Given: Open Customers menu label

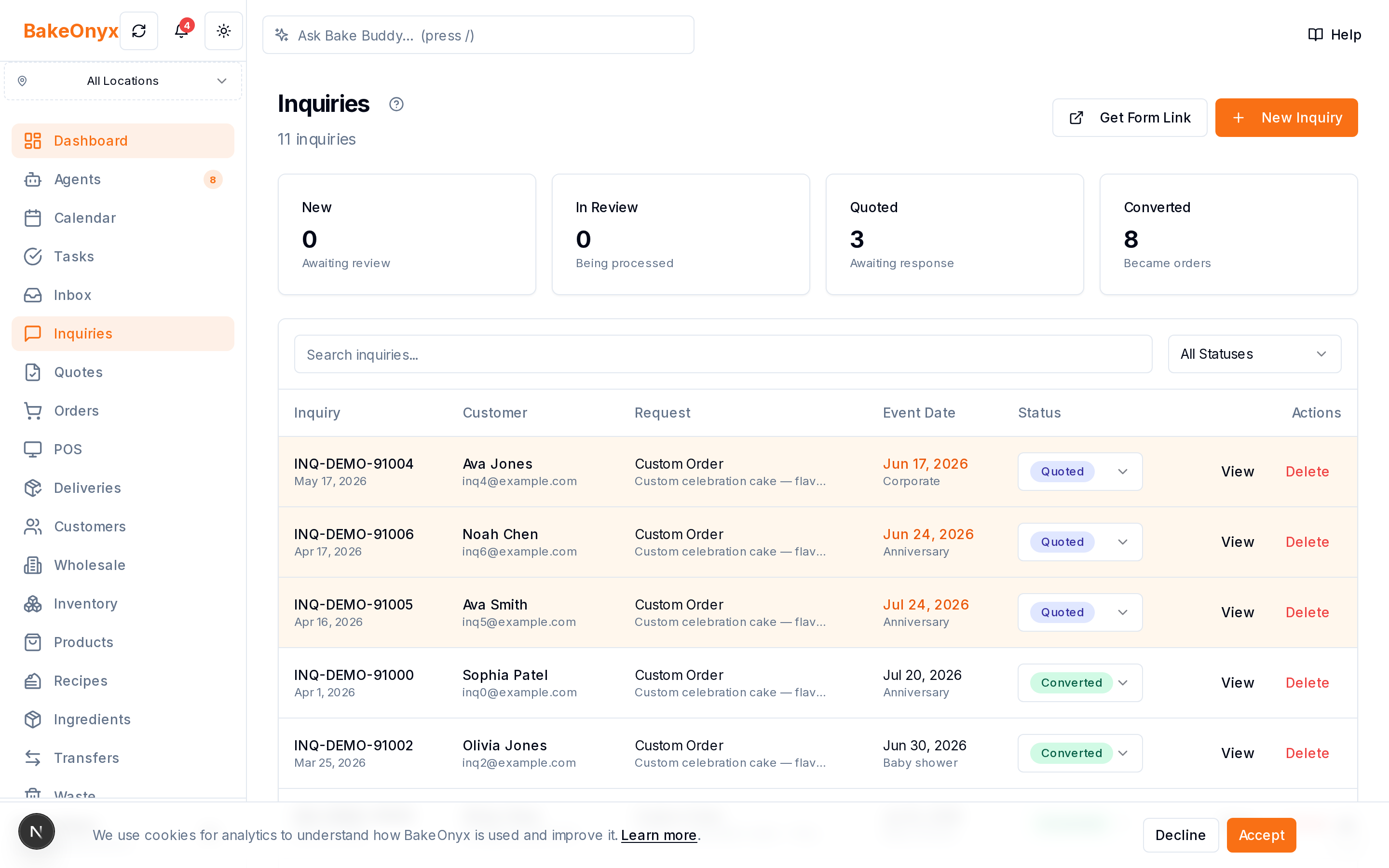Looking at the screenshot, I should click(x=90, y=527).
